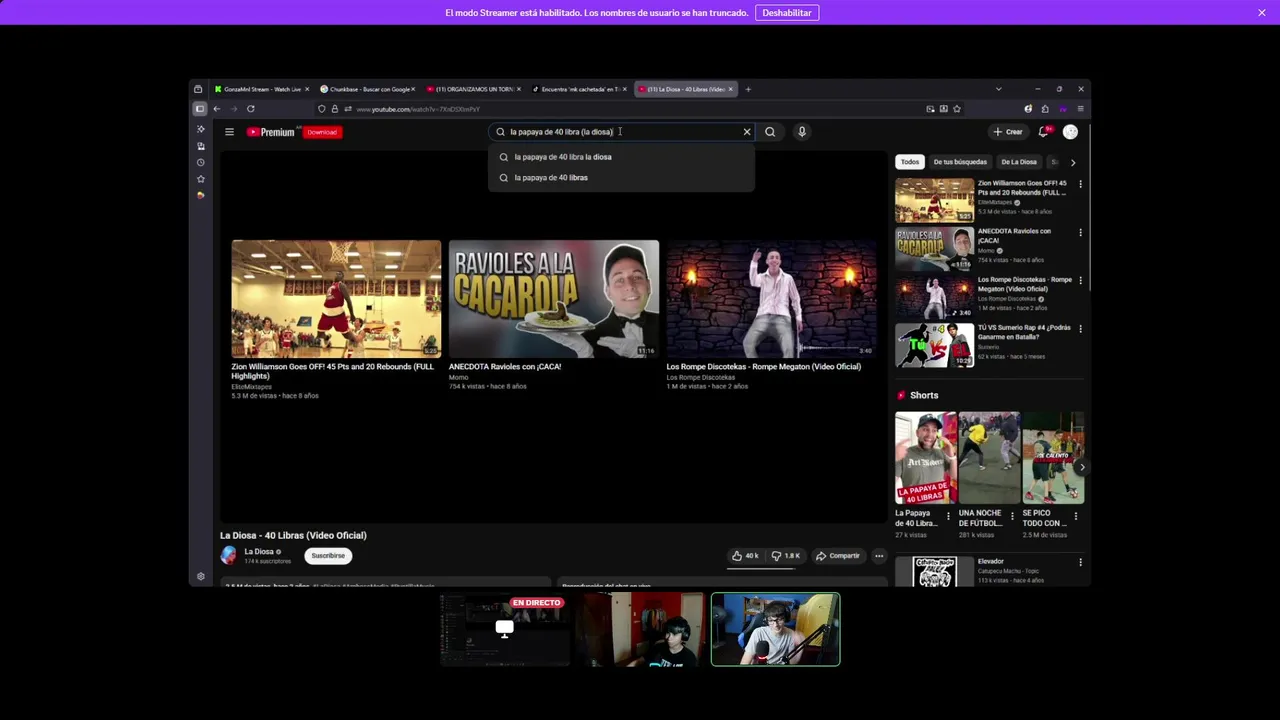Open options for sidebar ANECDOTA Ravioles video

click(x=1080, y=232)
